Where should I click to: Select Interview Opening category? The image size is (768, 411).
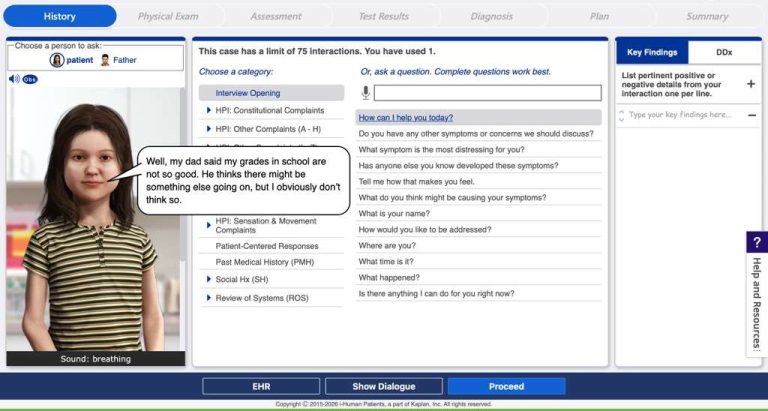(x=271, y=93)
